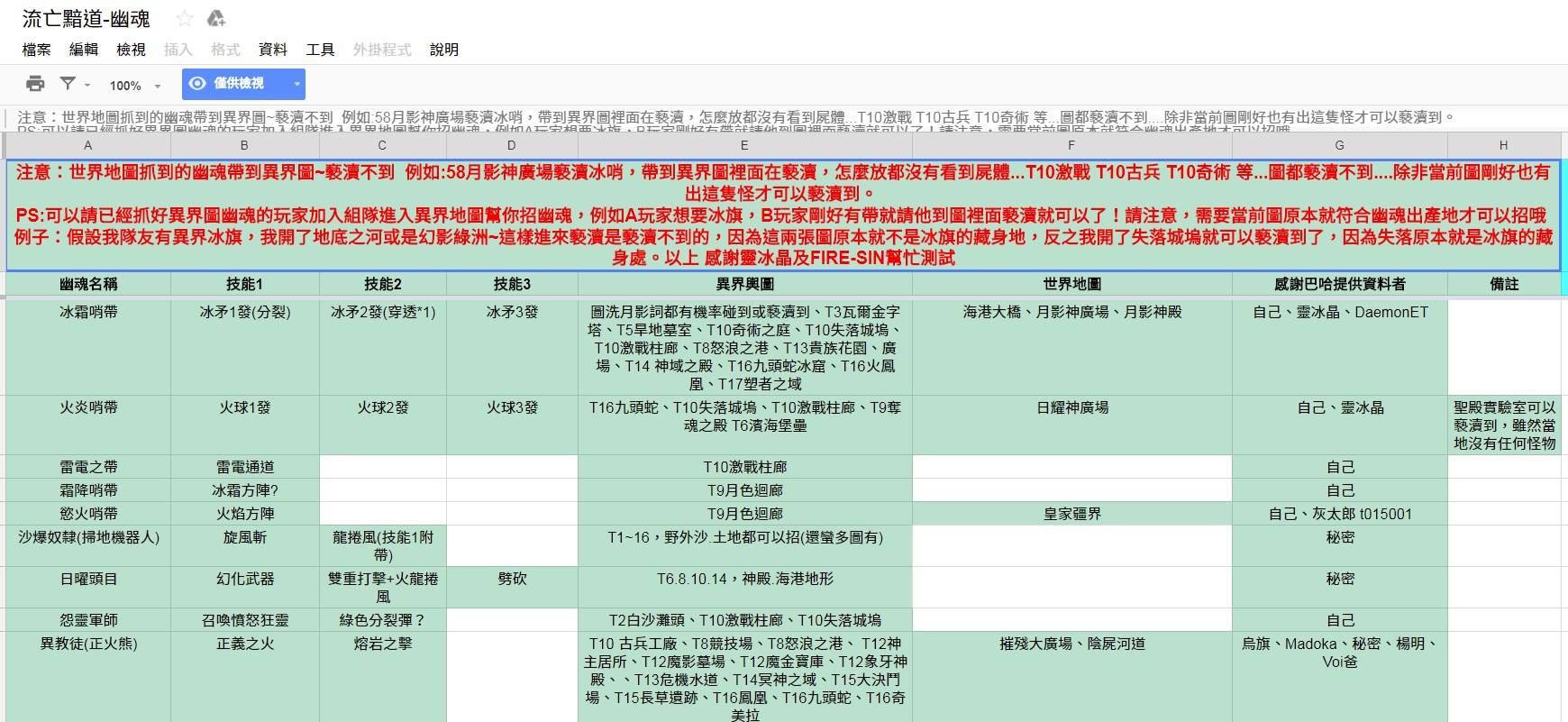Click the 技能1 header cell
1568x722 pixels.
click(x=245, y=284)
